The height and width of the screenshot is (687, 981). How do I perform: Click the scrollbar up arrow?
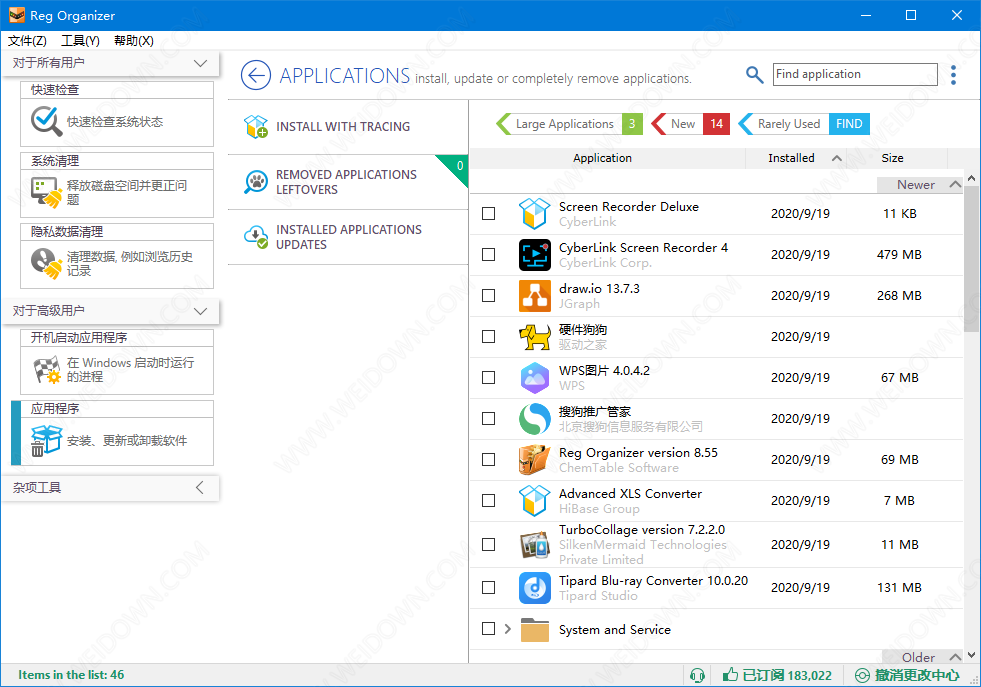971,179
